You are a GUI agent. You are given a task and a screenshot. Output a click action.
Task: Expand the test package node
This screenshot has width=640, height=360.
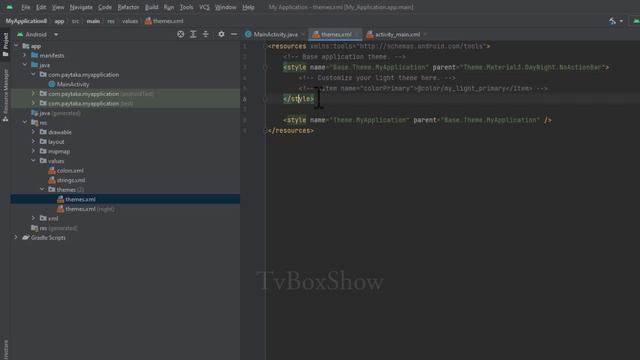(33, 103)
